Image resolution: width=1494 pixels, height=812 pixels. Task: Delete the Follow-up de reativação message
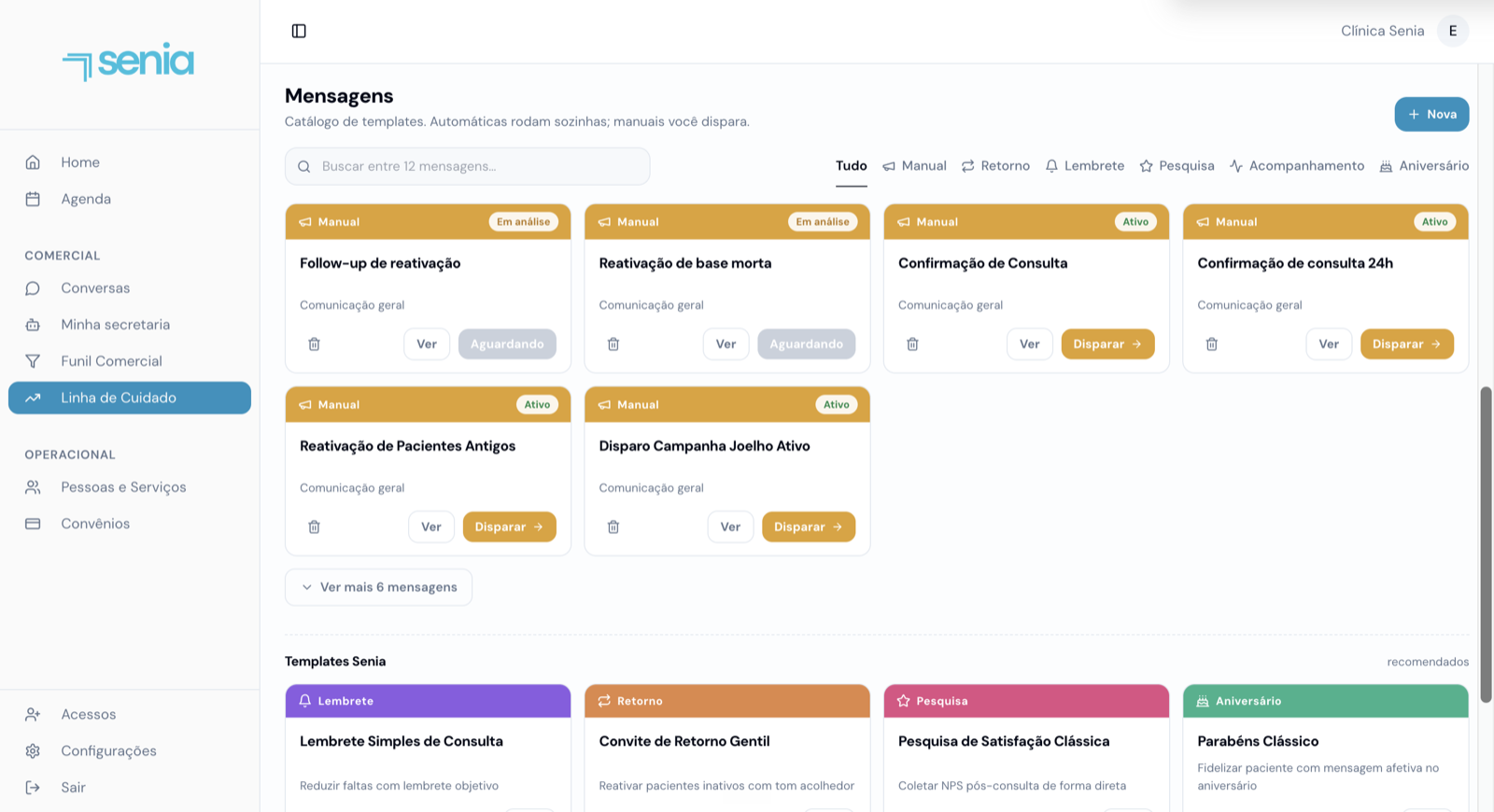coord(315,344)
